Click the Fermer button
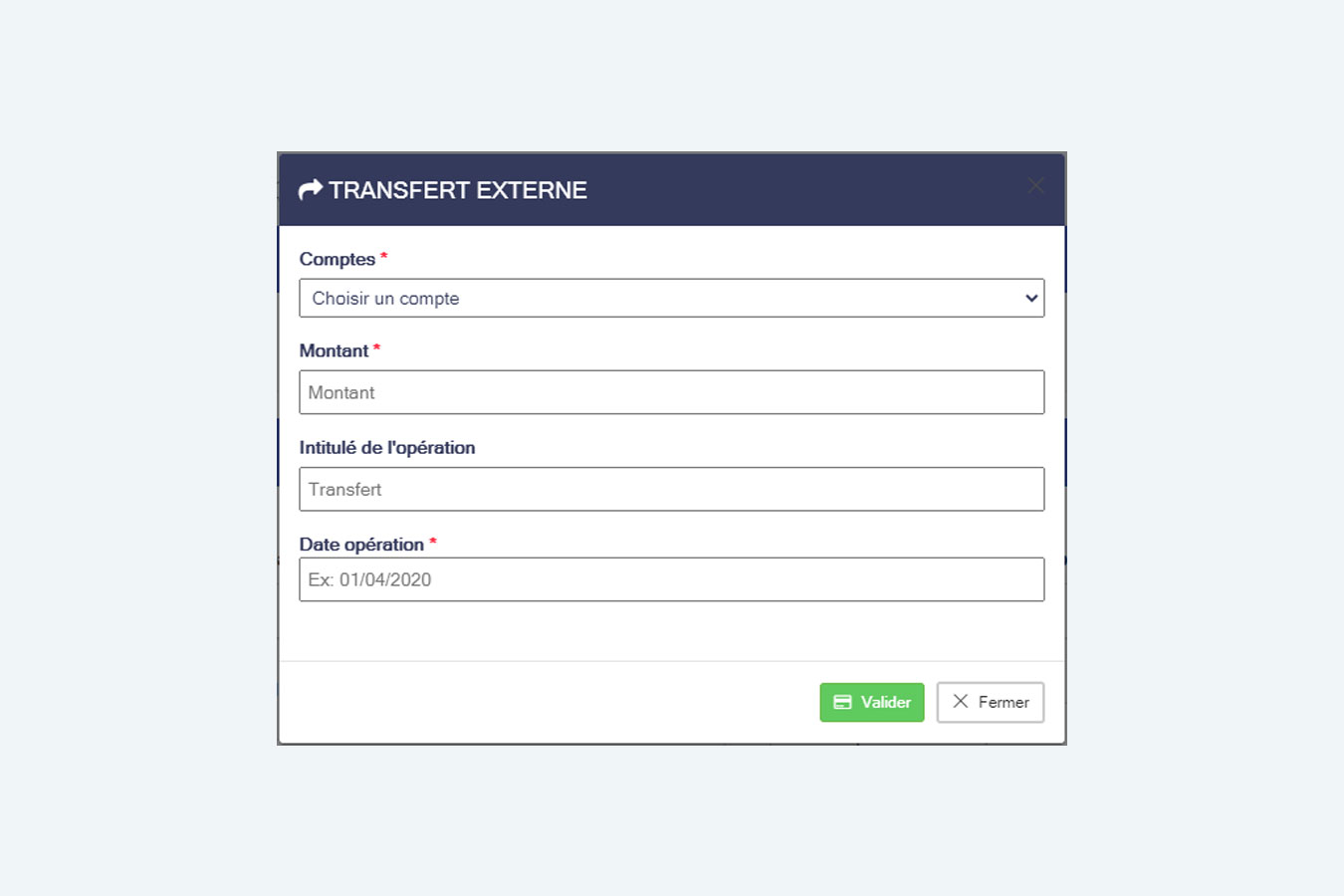 click(991, 702)
